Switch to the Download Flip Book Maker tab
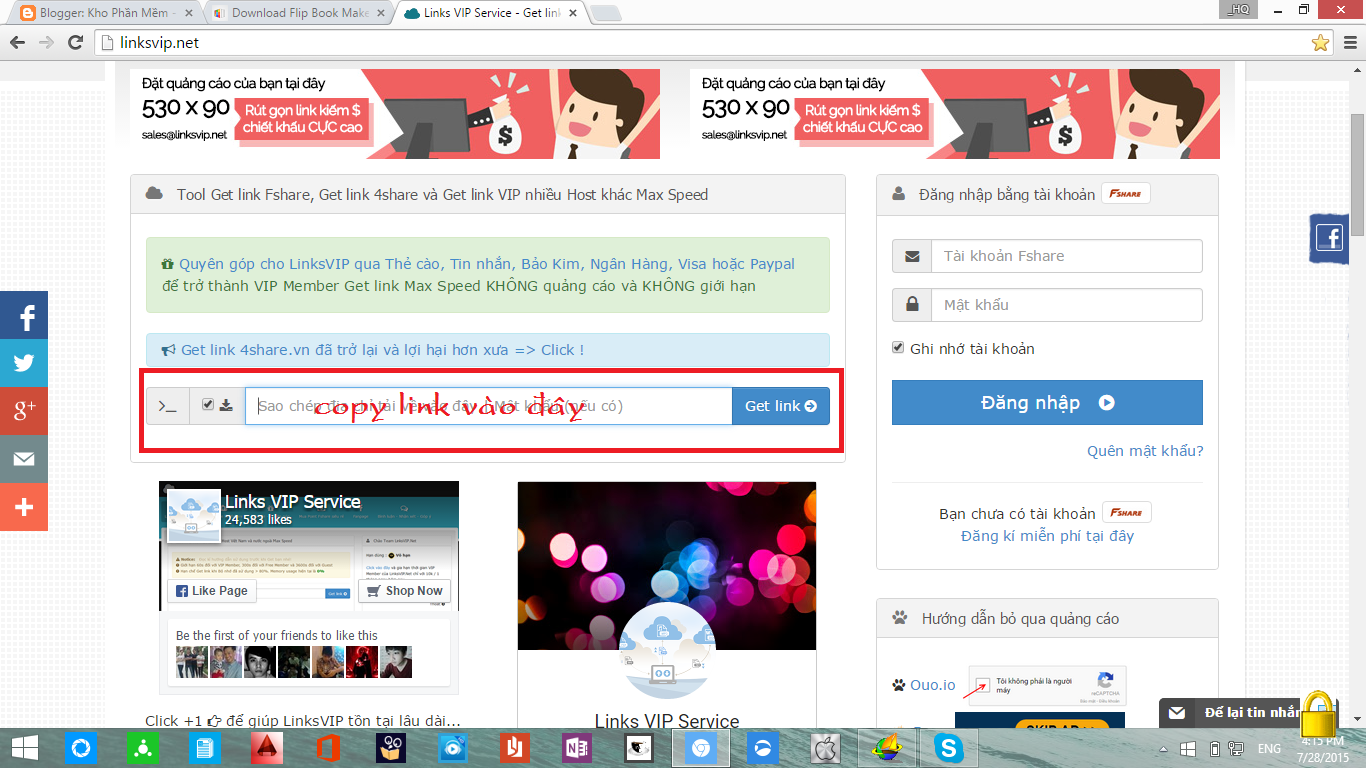Image resolution: width=1366 pixels, height=768 pixels. coord(297,13)
